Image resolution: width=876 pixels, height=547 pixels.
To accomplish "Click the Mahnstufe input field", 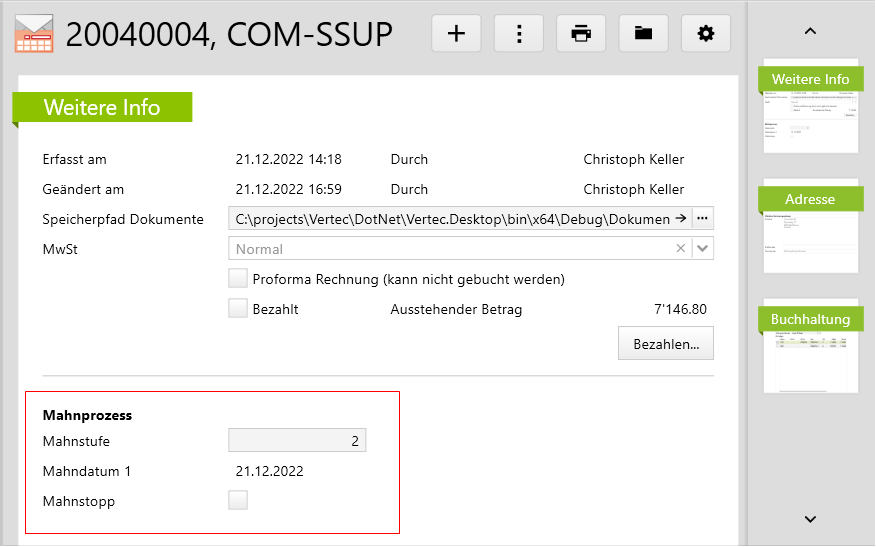I will click(297, 441).
